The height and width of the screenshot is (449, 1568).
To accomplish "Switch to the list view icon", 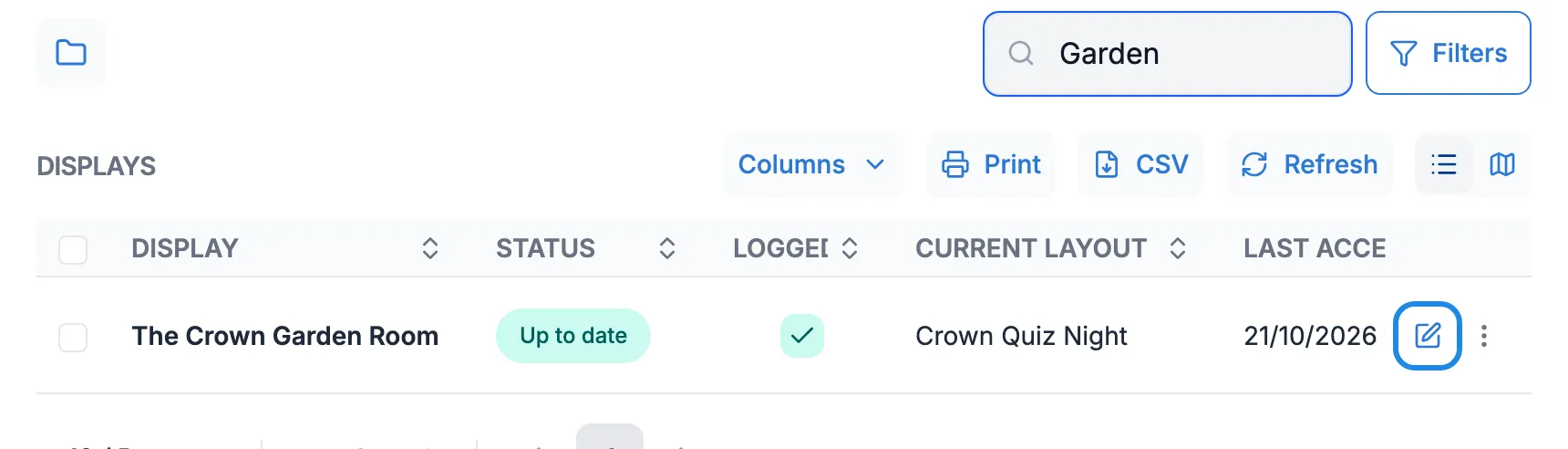I will point(1444,164).
